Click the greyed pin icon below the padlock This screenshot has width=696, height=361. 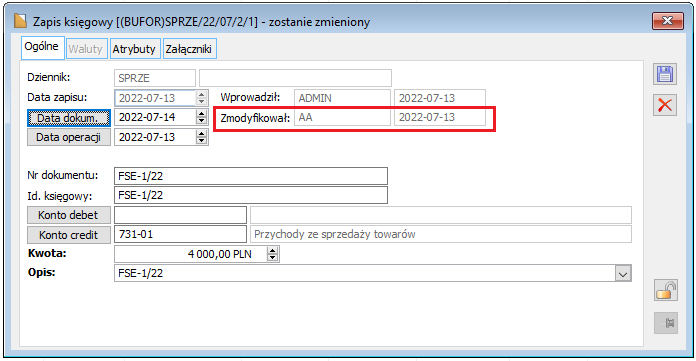coord(665,323)
